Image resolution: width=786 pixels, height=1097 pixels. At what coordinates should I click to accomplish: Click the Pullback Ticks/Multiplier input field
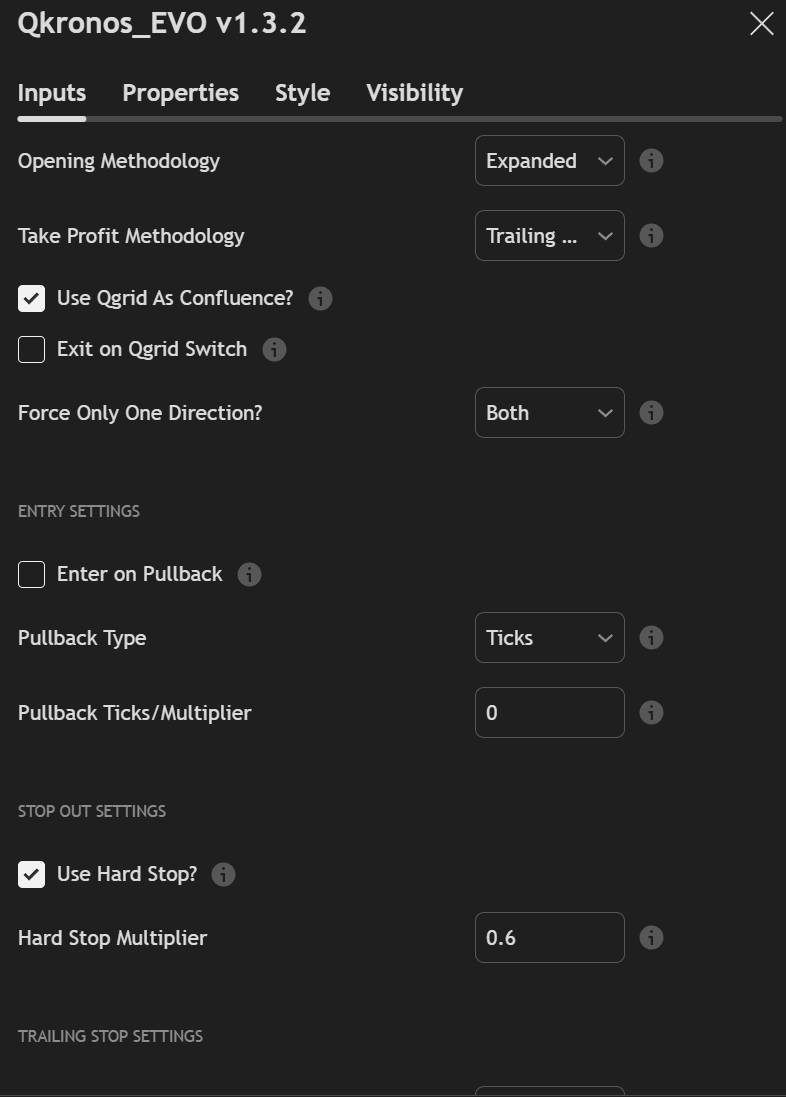[549, 713]
